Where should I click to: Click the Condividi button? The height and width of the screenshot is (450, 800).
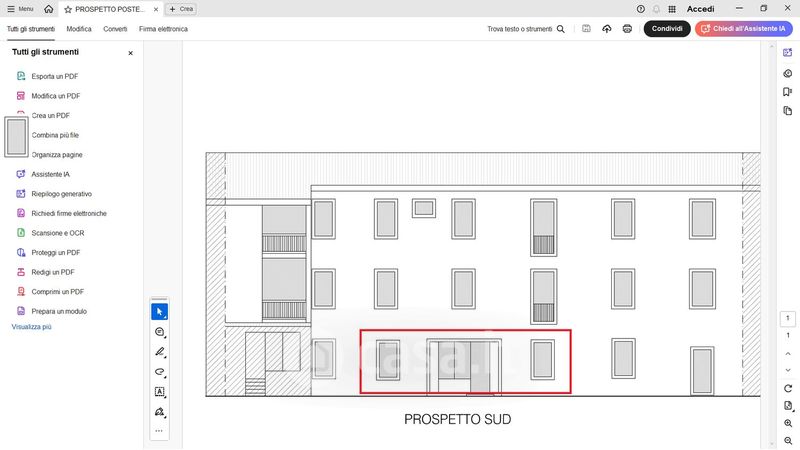(x=667, y=29)
